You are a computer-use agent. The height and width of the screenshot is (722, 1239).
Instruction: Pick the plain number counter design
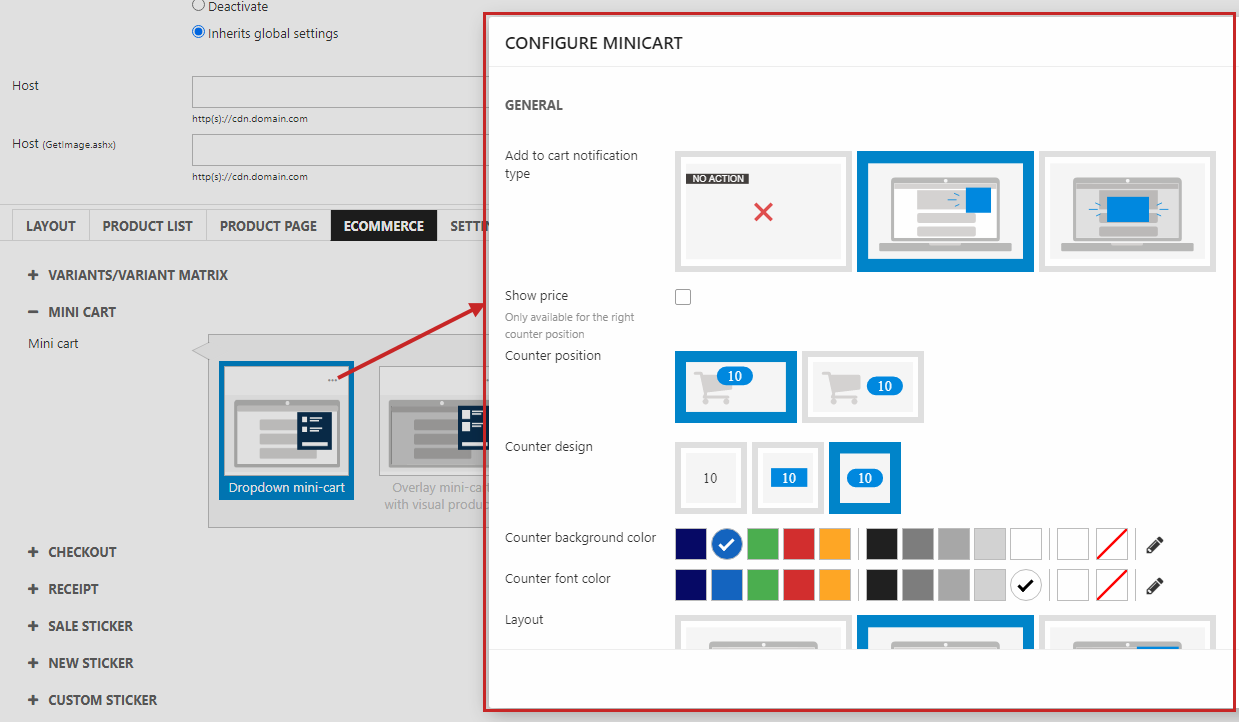(710, 478)
